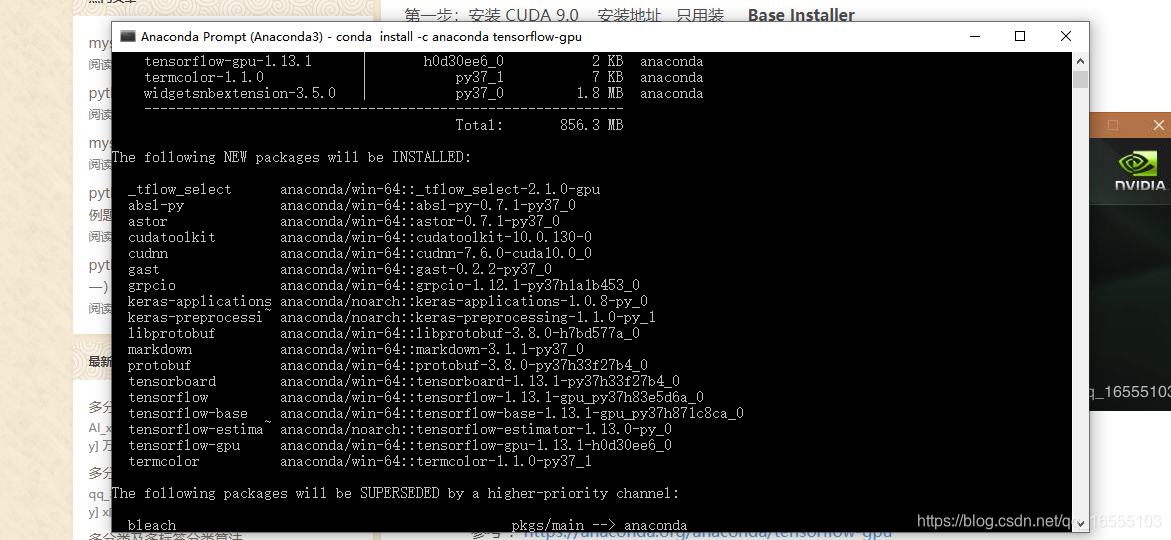Click the 'termcolor-1.1.0' 7 KB download row

[x=423, y=77]
